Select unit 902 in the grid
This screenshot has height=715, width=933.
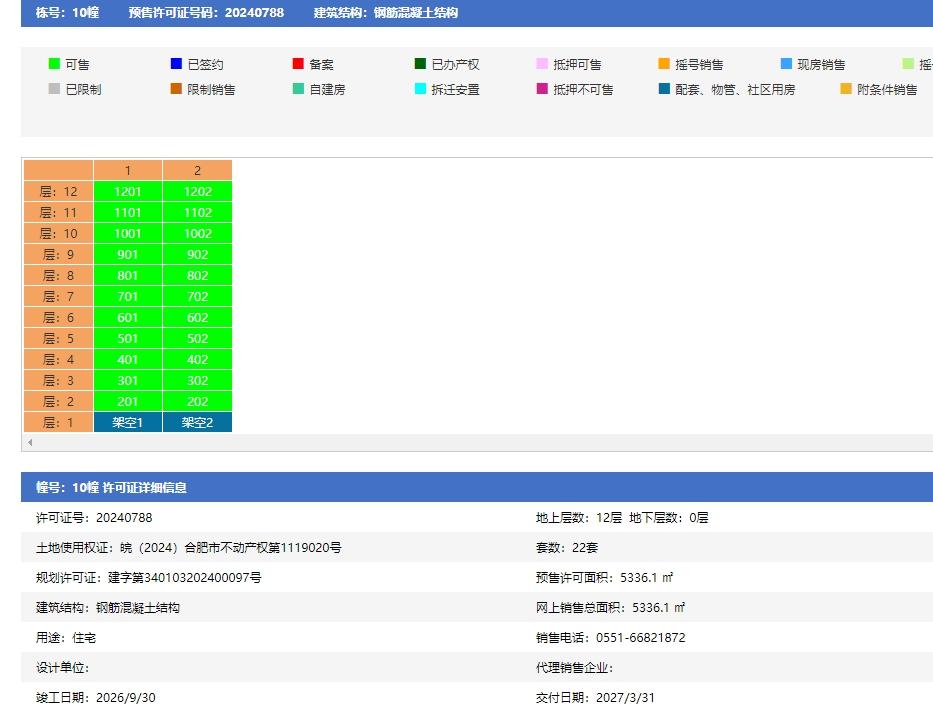(198, 255)
